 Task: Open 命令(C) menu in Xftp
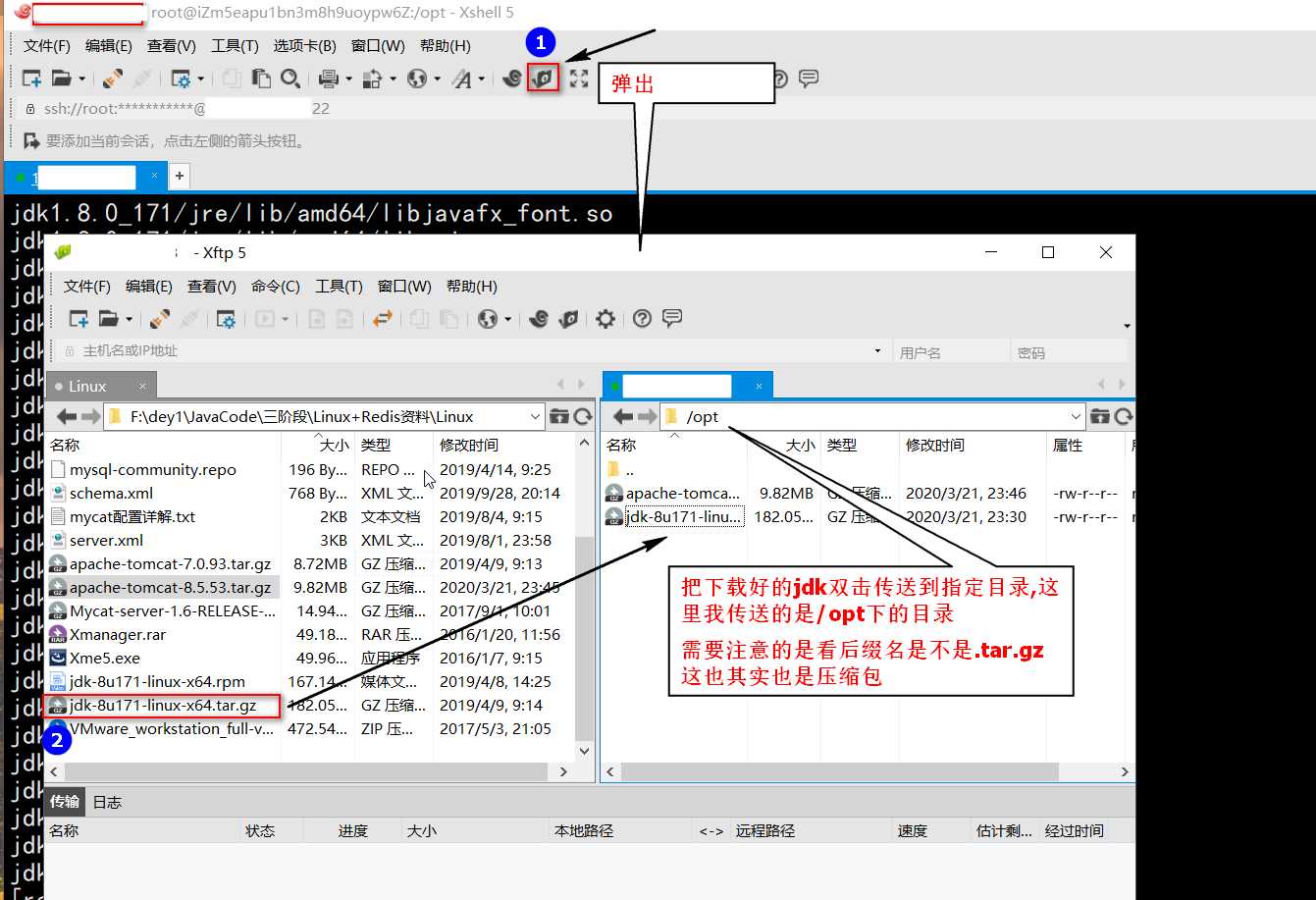coord(276,287)
